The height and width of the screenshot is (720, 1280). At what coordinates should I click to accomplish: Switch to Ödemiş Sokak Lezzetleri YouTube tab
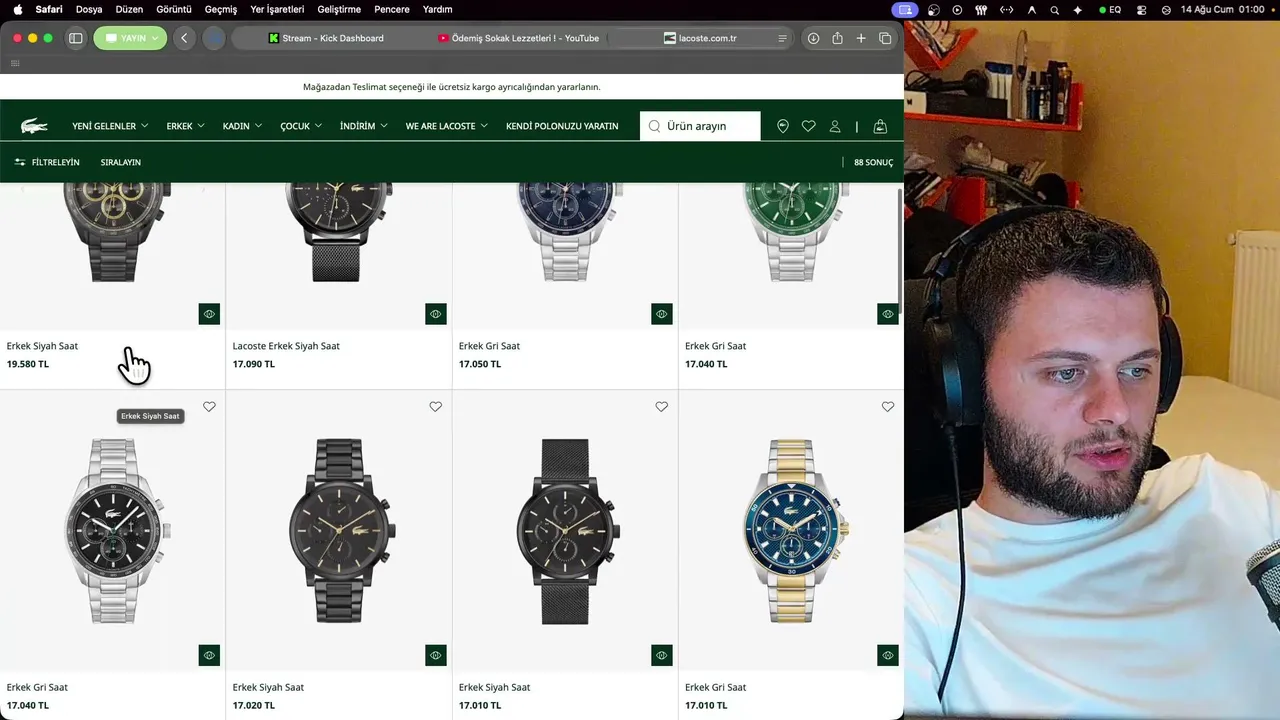point(518,38)
